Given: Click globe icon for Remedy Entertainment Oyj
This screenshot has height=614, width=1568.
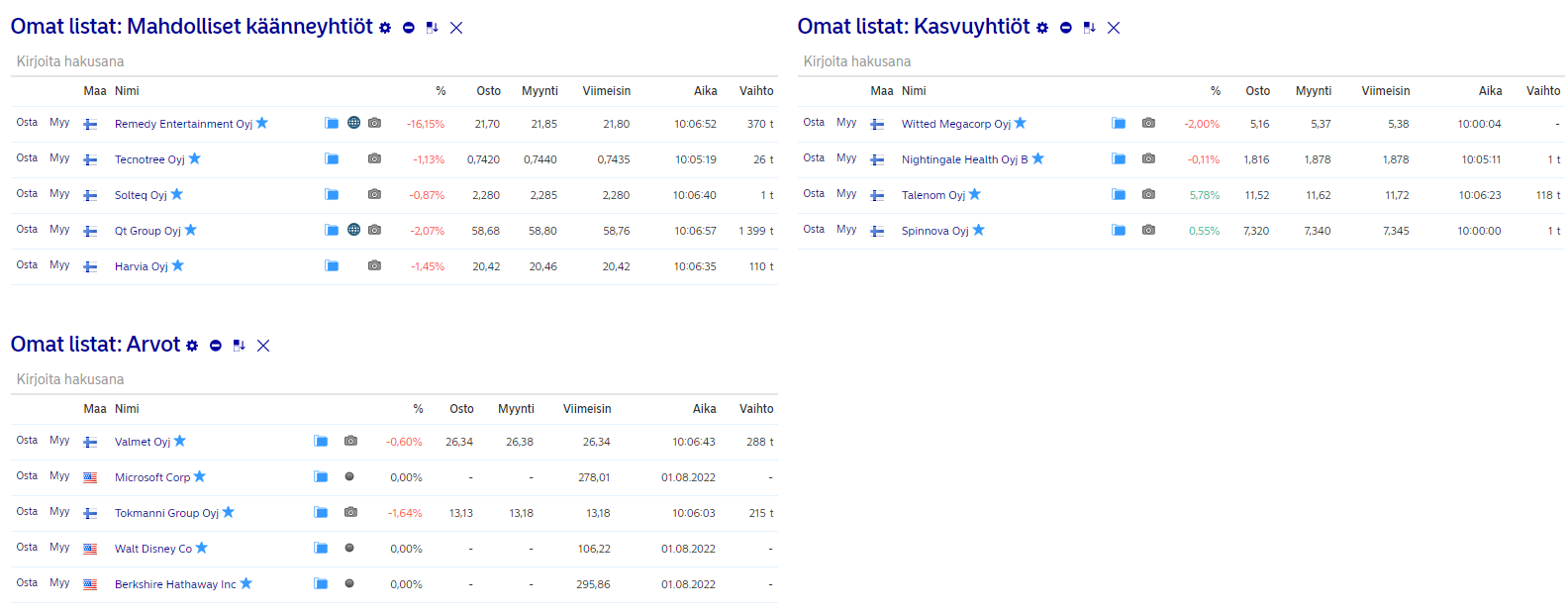Looking at the screenshot, I should click(x=353, y=123).
